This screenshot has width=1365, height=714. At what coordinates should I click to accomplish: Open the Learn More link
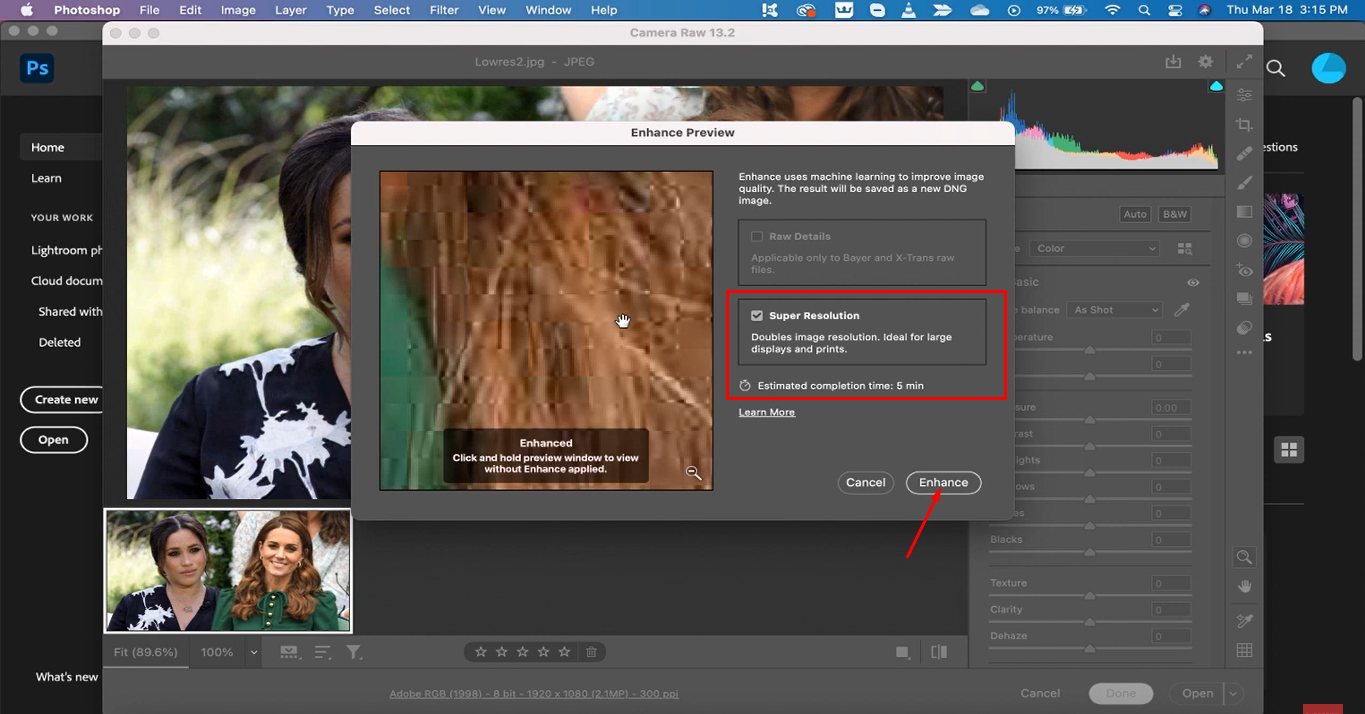tap(766, 411)
